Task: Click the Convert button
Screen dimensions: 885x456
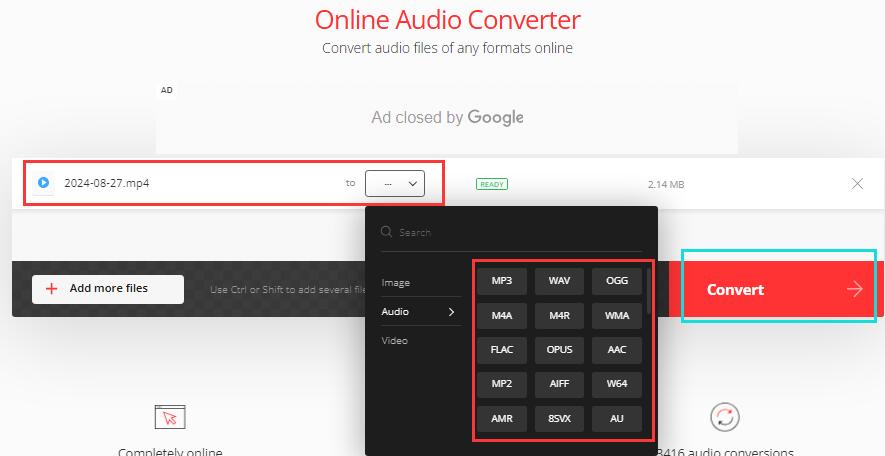Action: (x=776, y=289)
